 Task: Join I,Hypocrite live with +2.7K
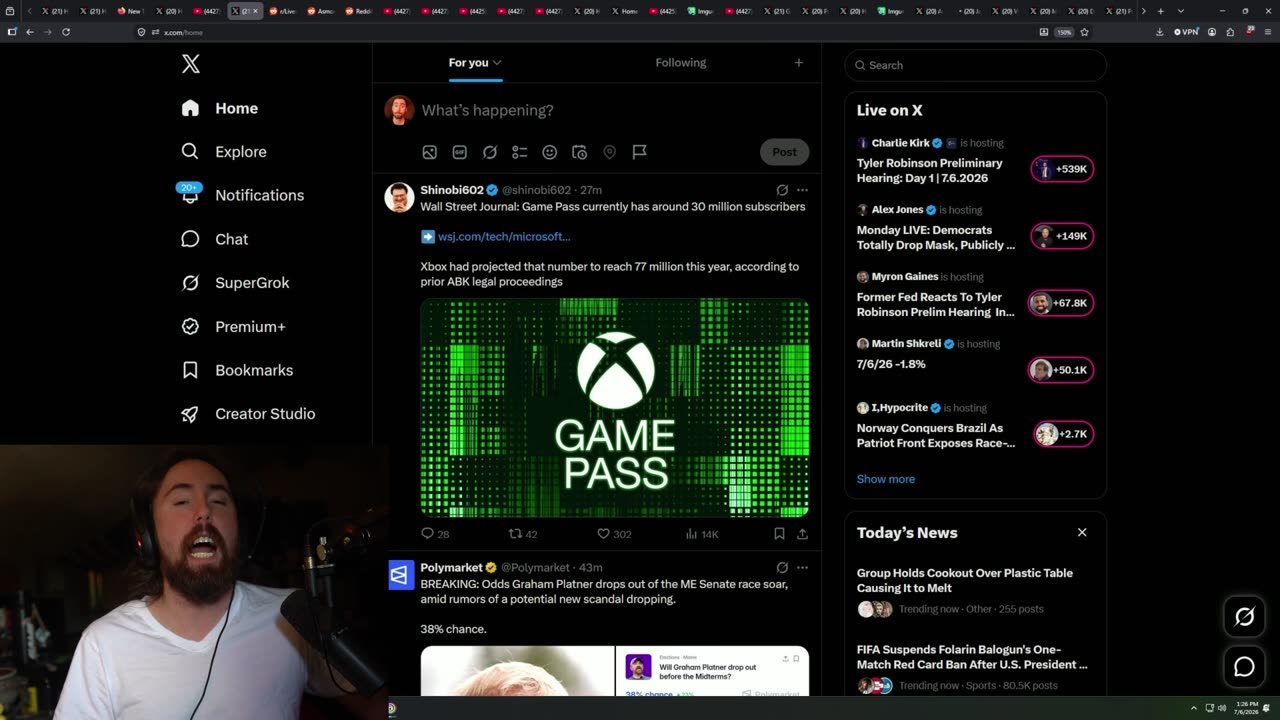(x=1063, y=434)
